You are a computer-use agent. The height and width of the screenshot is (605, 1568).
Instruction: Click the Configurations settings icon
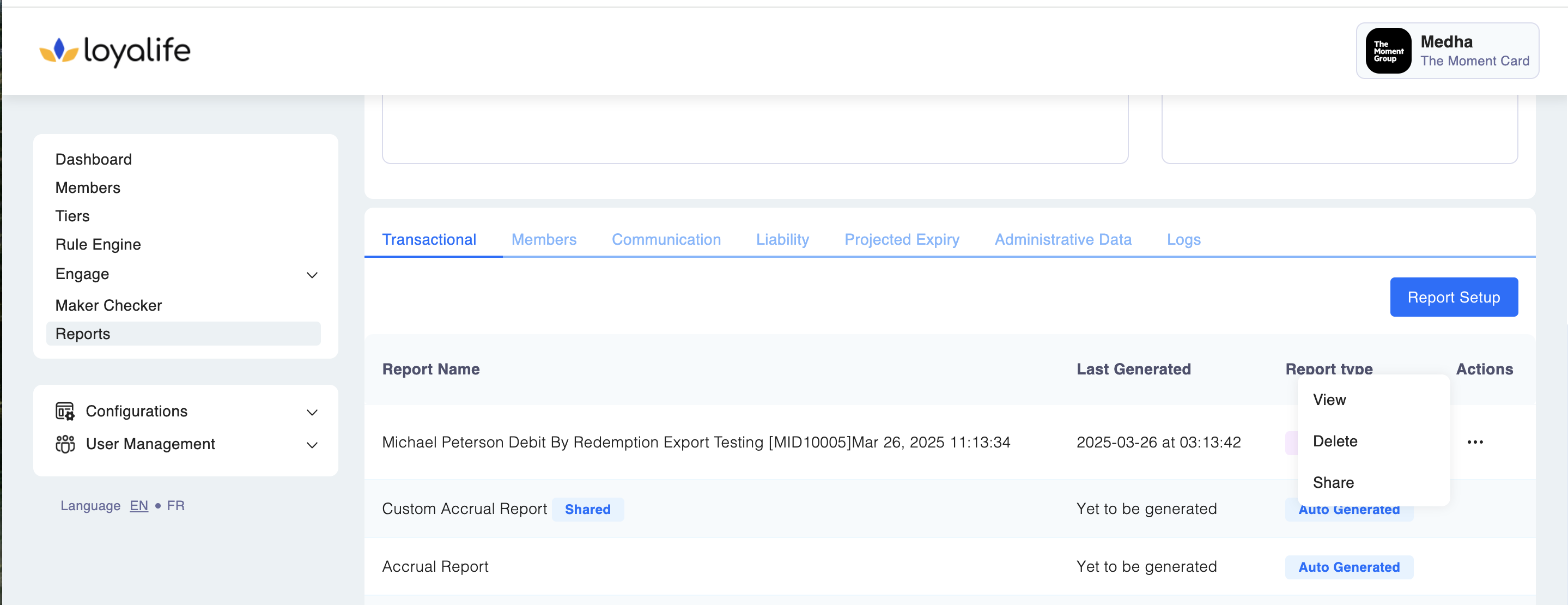(x=65, y=412)
